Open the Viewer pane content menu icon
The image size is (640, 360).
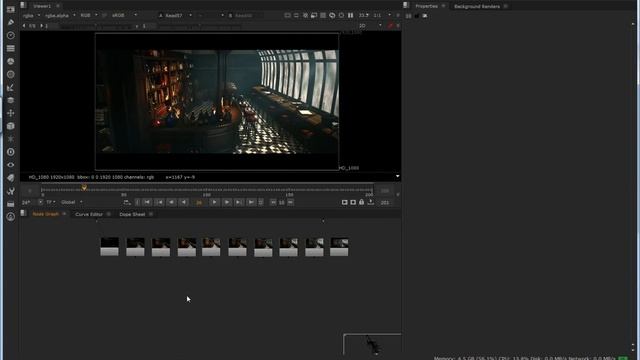click(23, 6)
